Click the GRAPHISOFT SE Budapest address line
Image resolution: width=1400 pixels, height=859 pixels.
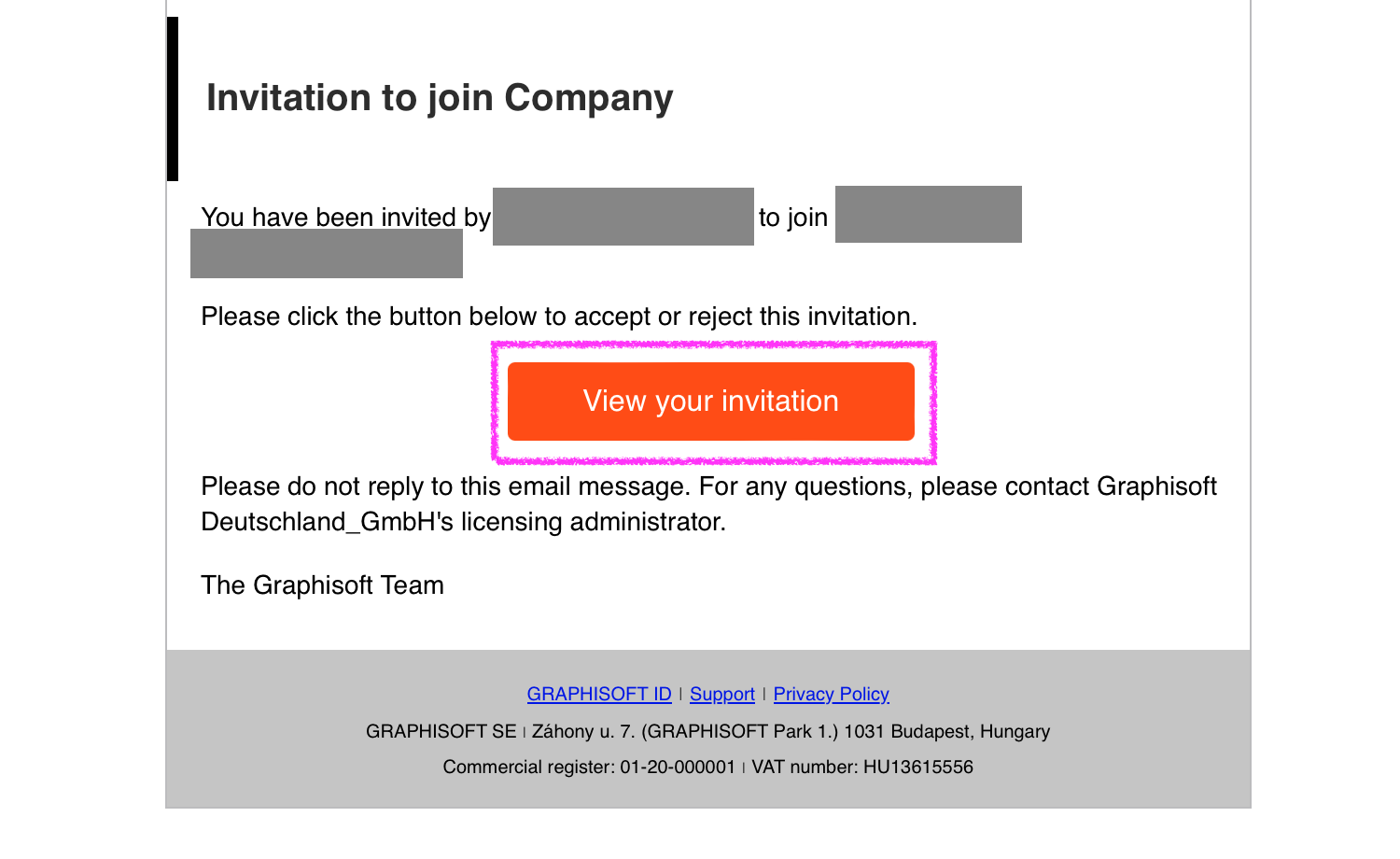pos(707,731)
